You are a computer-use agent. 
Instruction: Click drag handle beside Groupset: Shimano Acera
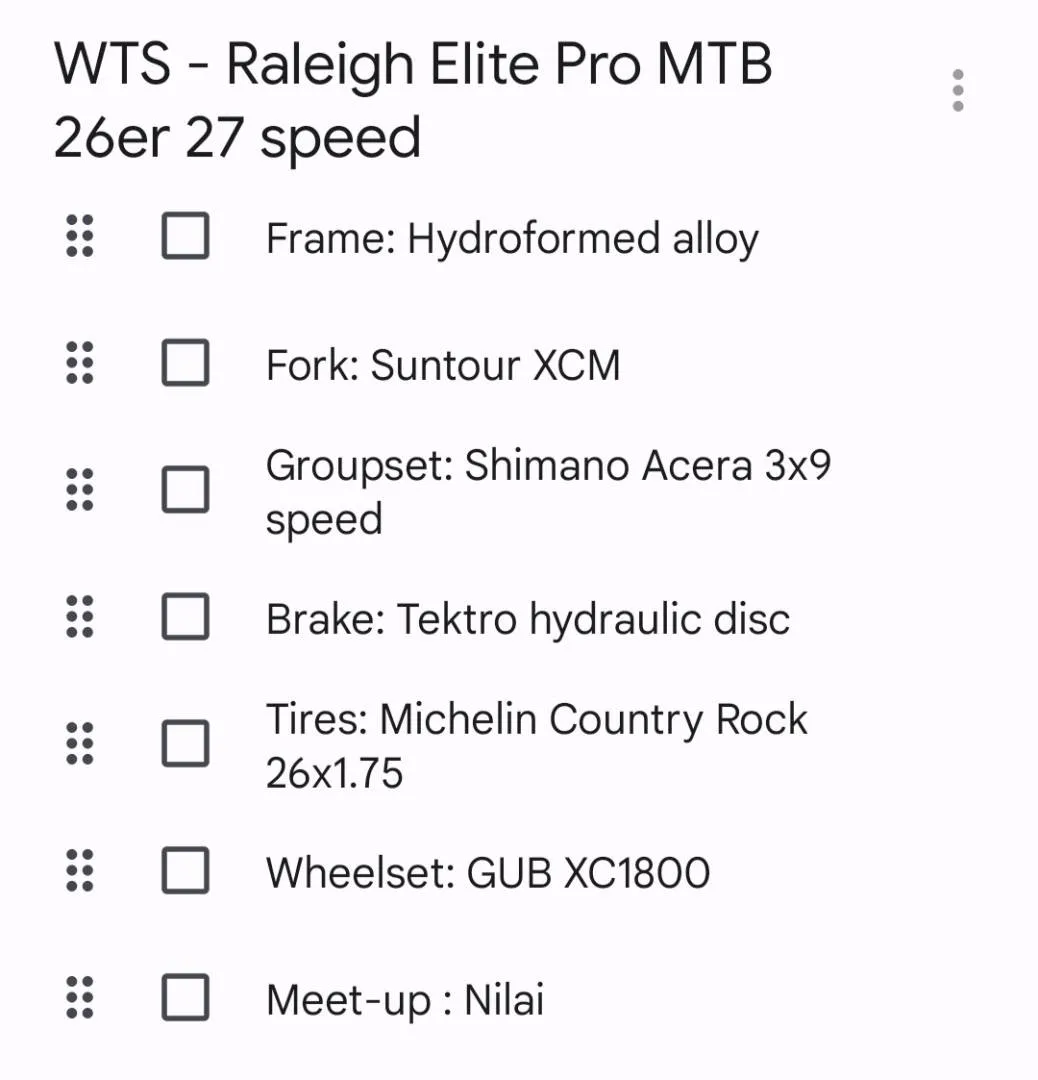pyautogui.click(x=80, y=490)
